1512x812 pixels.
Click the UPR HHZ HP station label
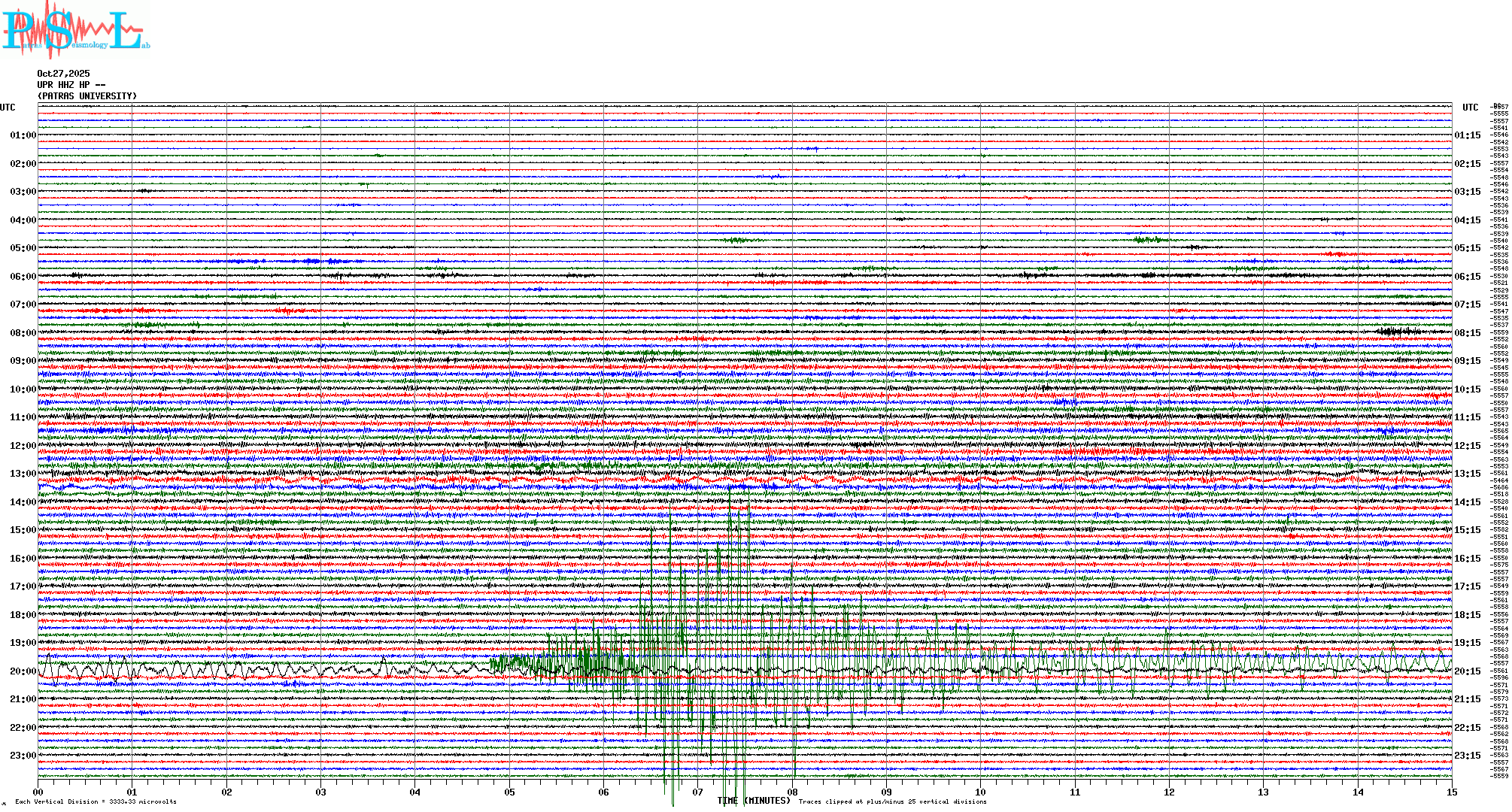click(x=63, y=85)
